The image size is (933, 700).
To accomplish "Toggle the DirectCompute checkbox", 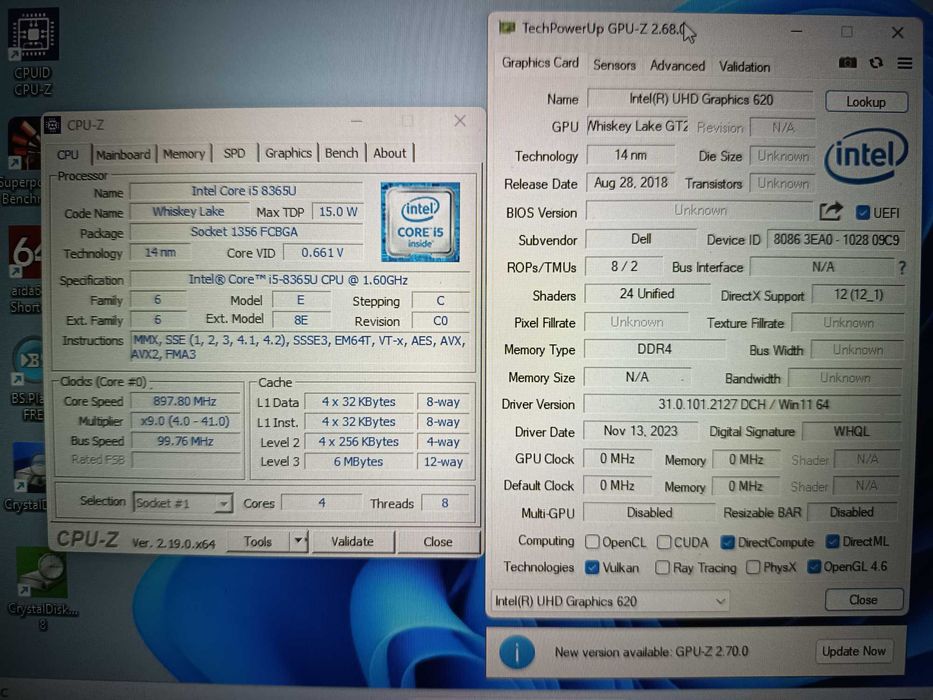I will (x=727, y=542).
